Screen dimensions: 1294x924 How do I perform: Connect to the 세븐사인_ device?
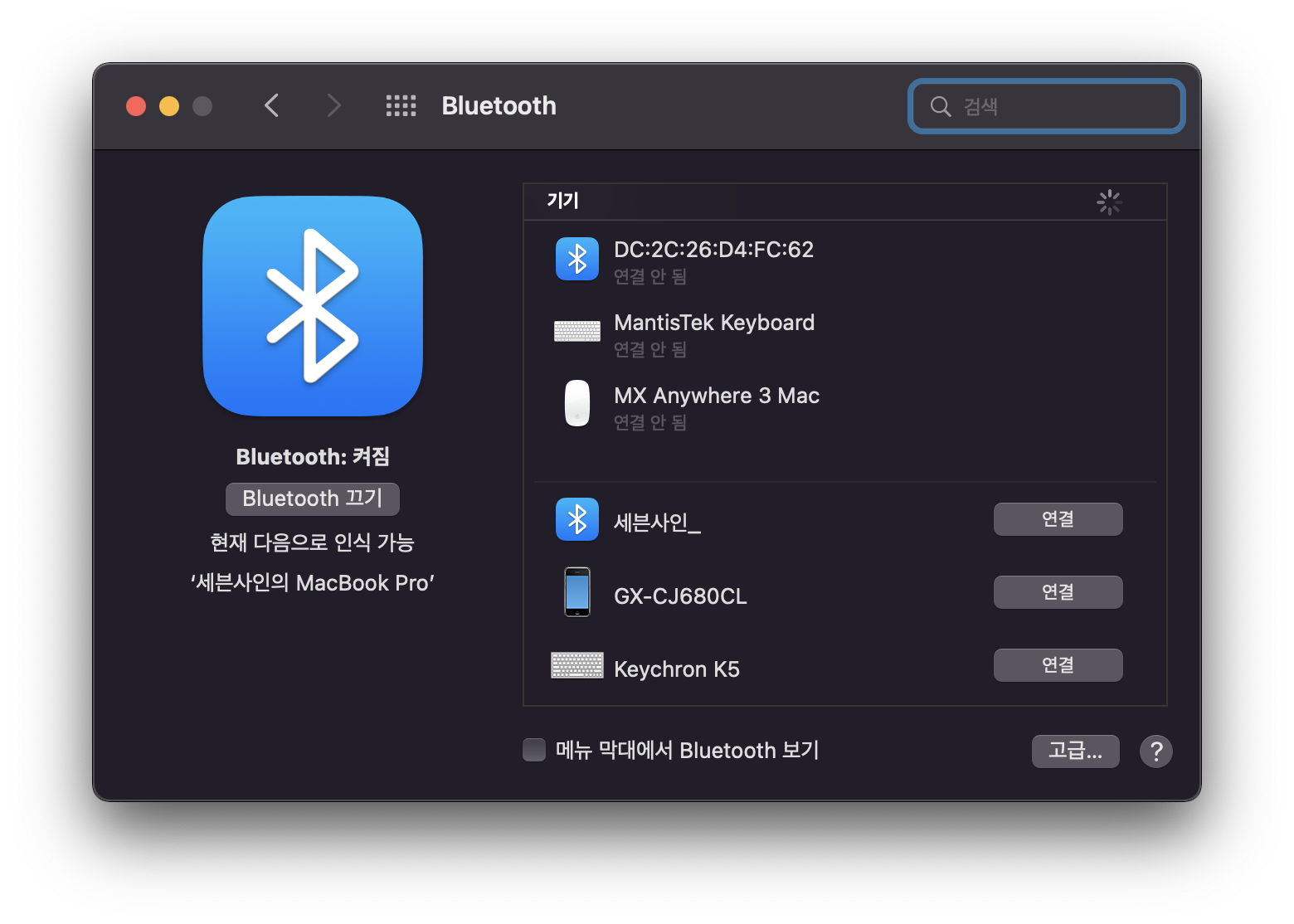pyautogui.click(x=1058, y=519)
